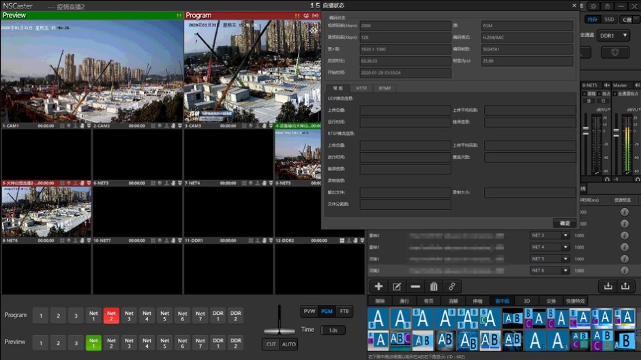Expand the DDR1 dropdown

coord(613,36)
